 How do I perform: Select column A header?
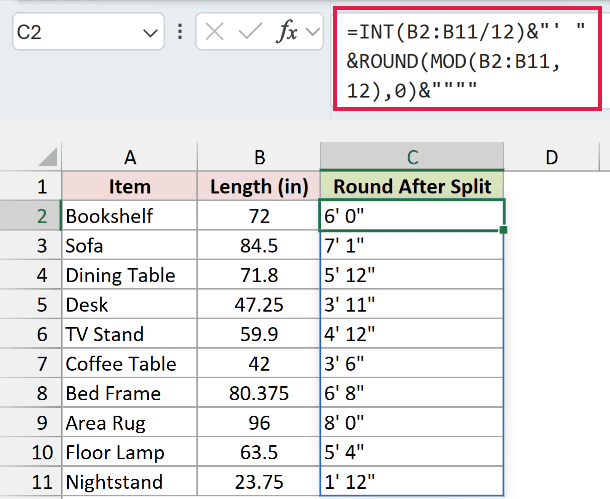point(130,157)
